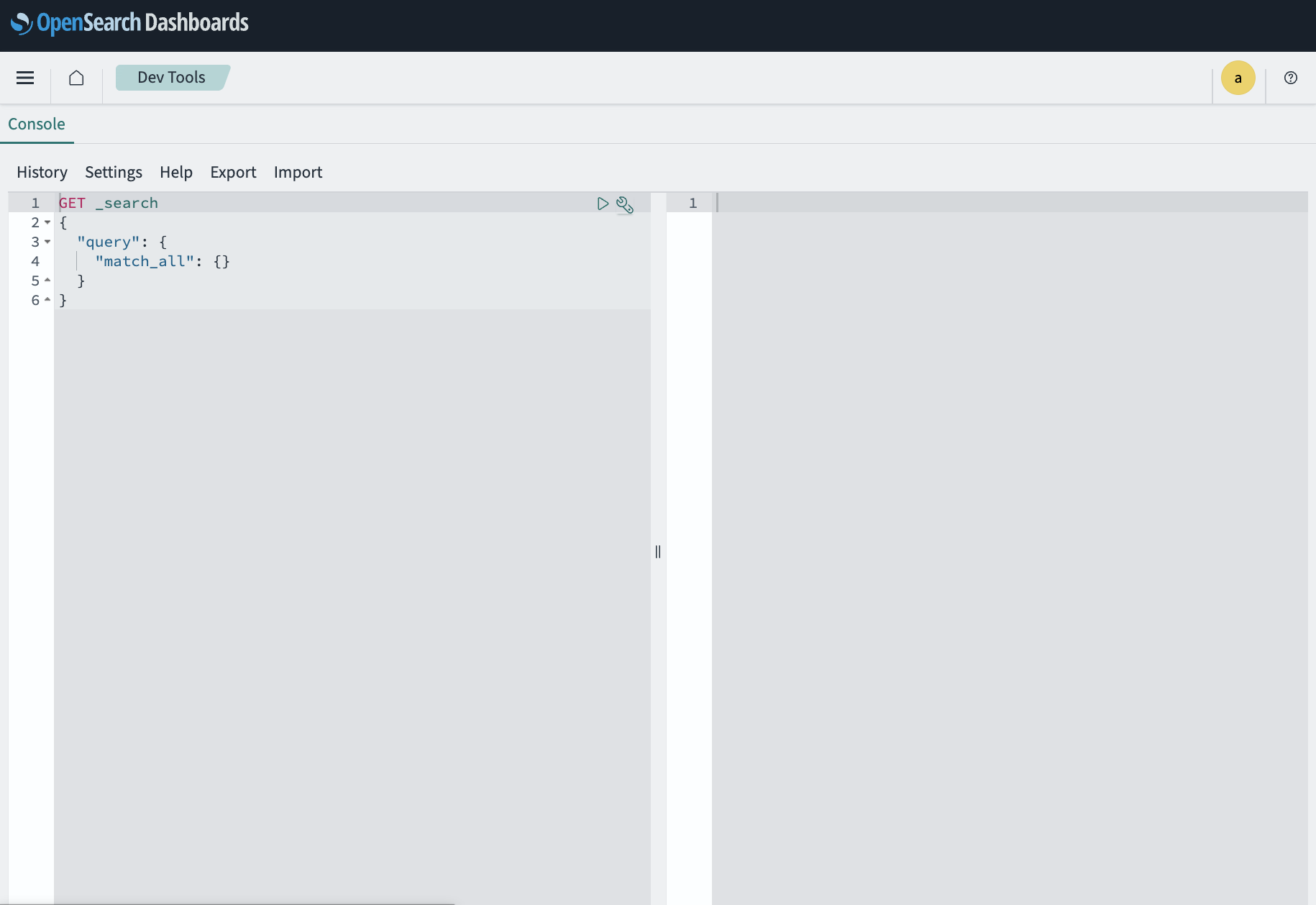Open the wrench request options menu
This screenshot has height=905, width=1316.
pyautogui.click(x=625, y=205)
